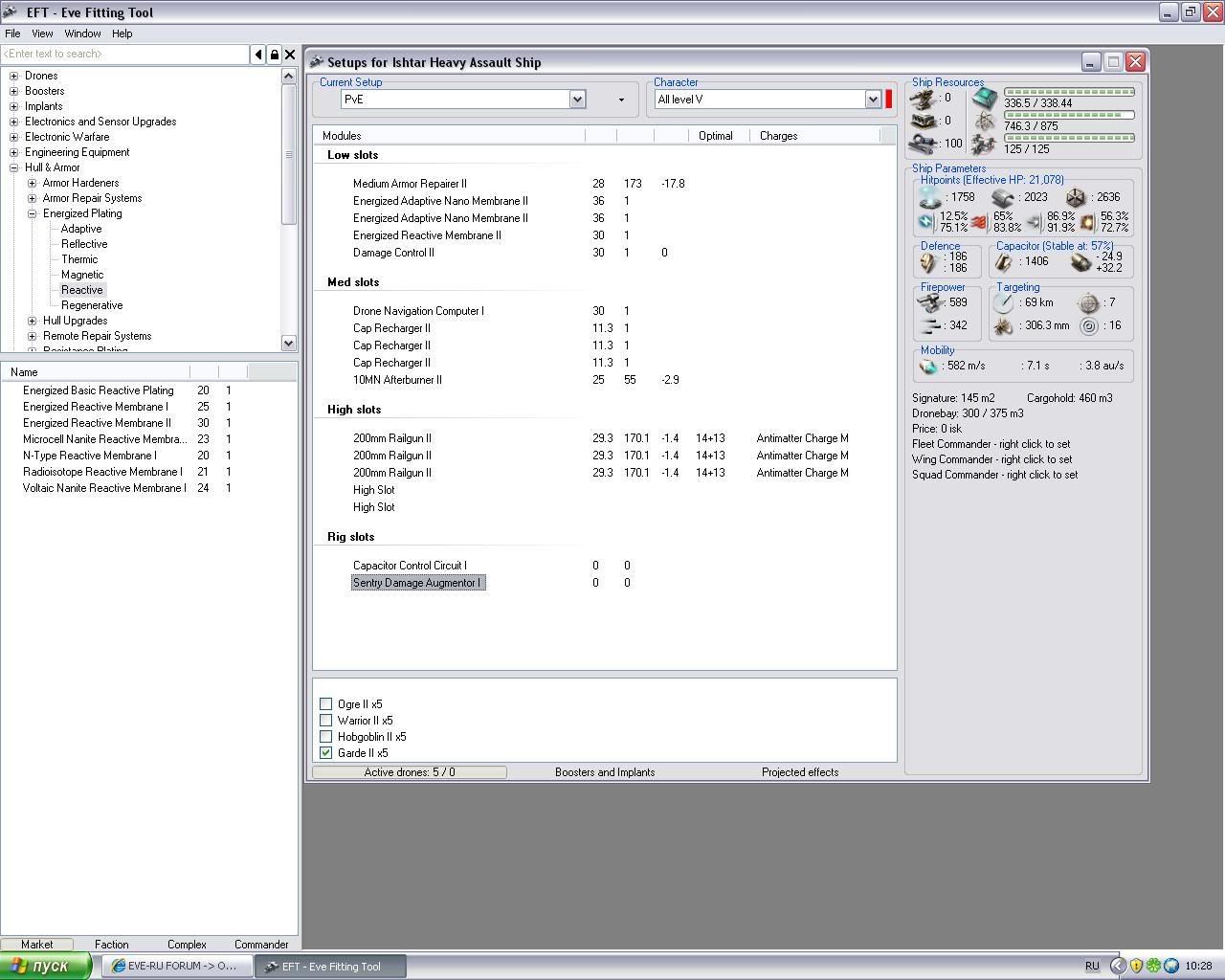
Task: Click the turret hardpoints icon in Ship Resources
Action: 924,98
